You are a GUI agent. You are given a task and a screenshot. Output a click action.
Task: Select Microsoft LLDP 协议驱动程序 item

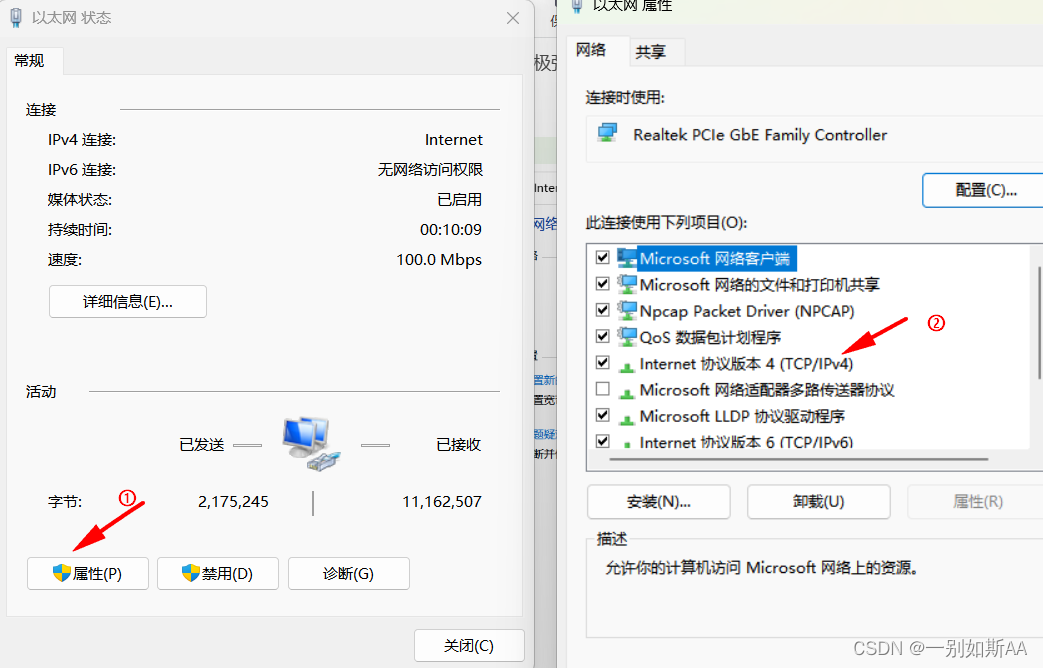pyautogui.click(x=742, y=417)
